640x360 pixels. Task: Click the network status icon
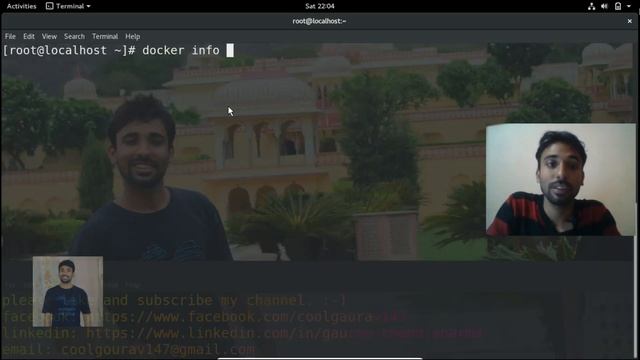591,6
